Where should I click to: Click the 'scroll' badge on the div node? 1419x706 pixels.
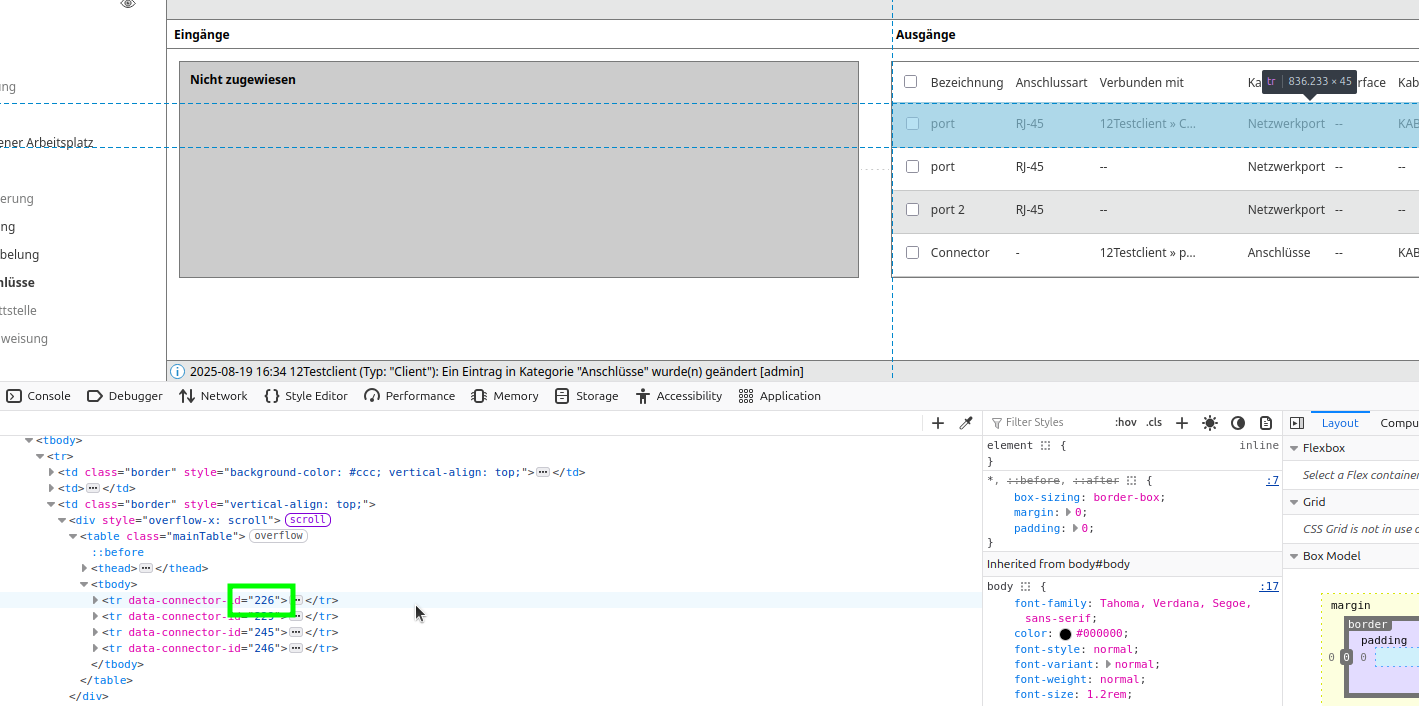click(x=308, y=520)
